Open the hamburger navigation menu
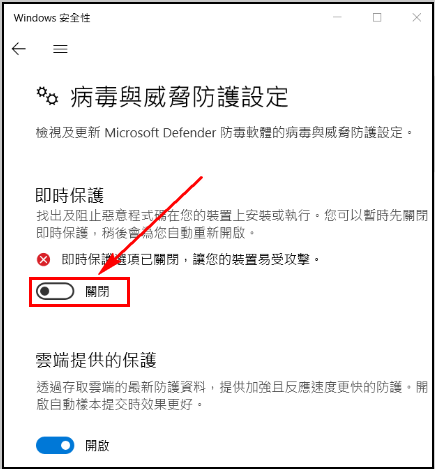The image size is (435, 469). pos(60,49)
